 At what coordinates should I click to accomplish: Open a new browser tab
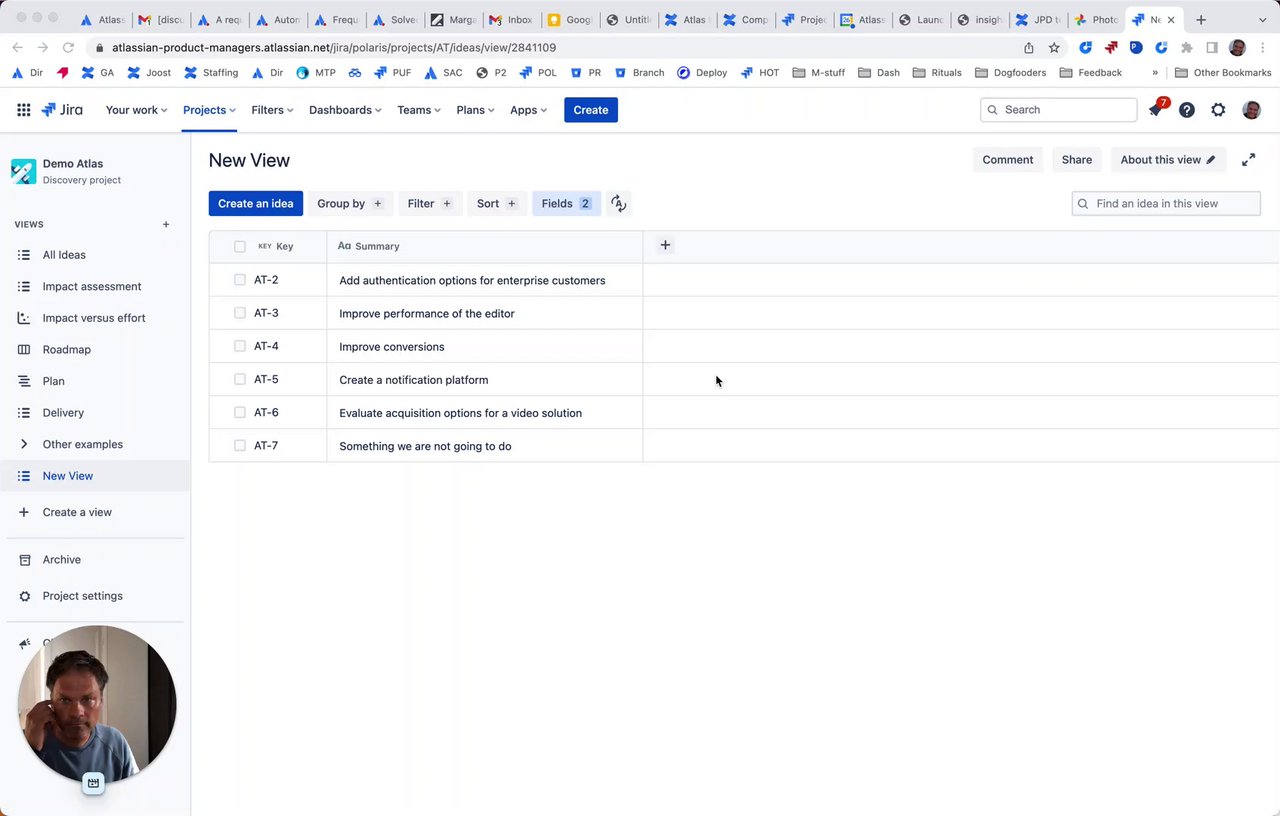[x=1201, y=19]
